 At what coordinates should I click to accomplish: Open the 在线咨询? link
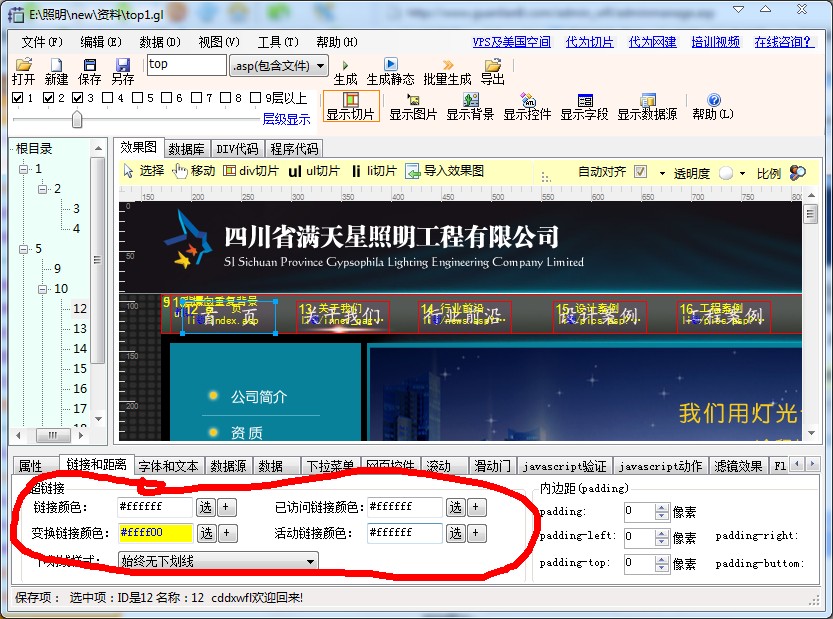[x=784, y=42]
